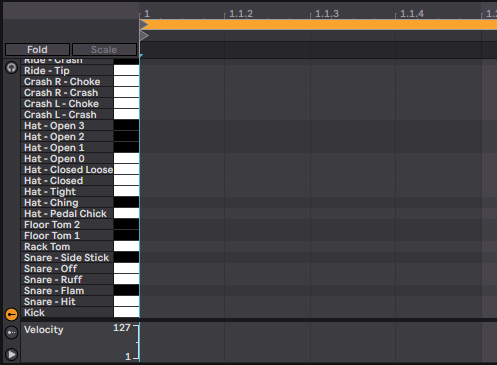Click the play preview button below Velocity
Screen dimensions: 497x365
(12, 354)
